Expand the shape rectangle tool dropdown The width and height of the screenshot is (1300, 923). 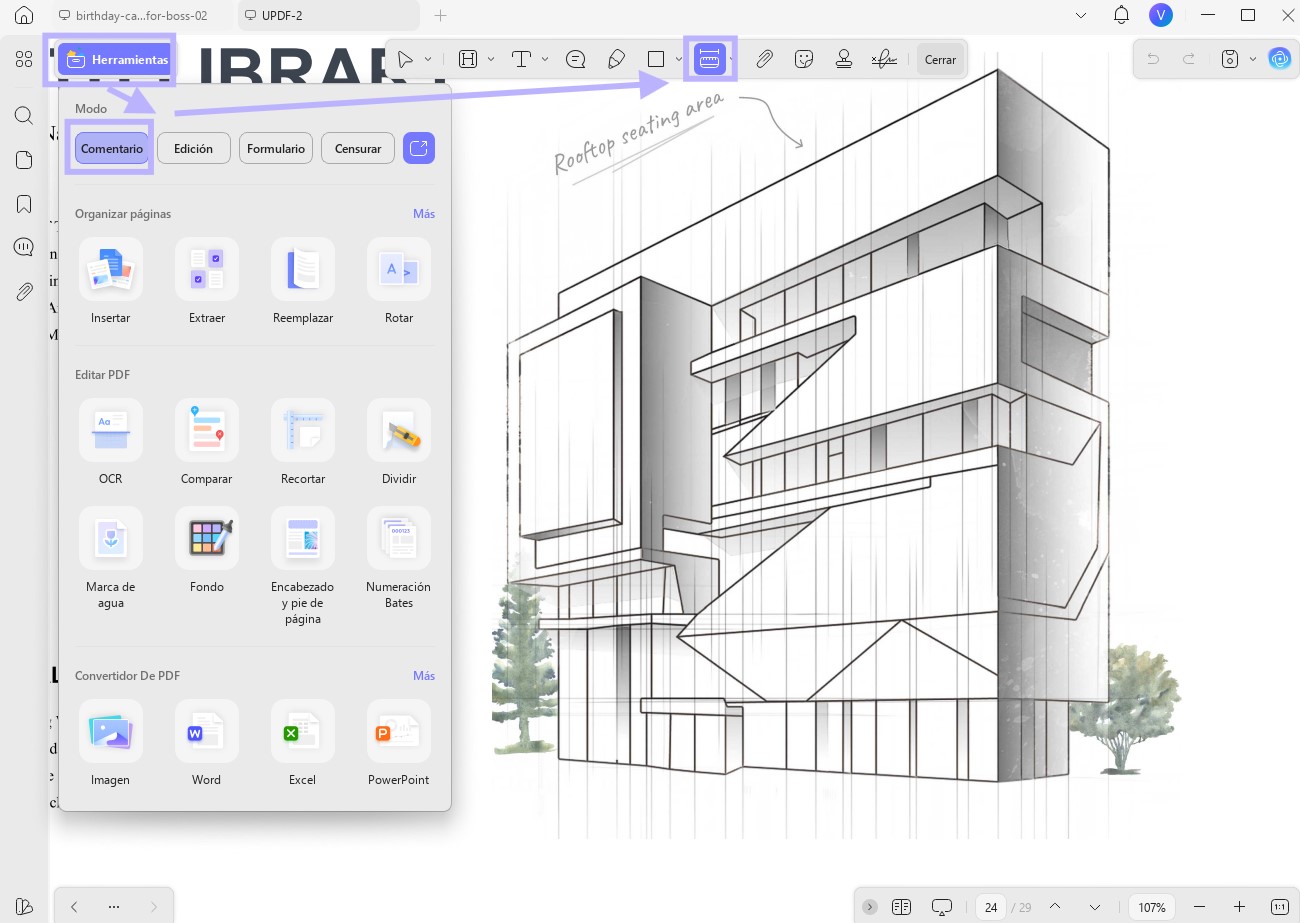pyautogui.click(x=678, y=59)
